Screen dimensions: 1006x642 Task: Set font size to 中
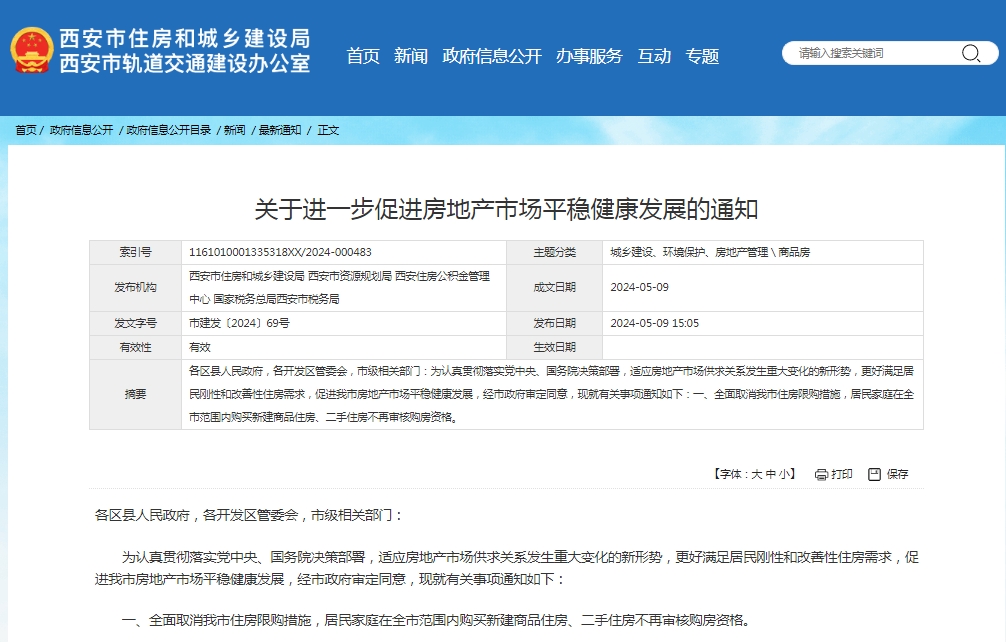[770, 475]
